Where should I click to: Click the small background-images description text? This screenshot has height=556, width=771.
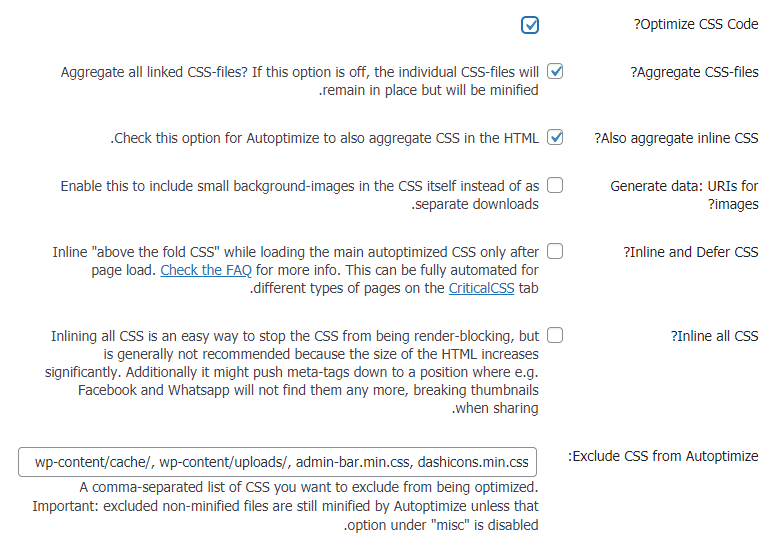[300, 195]
